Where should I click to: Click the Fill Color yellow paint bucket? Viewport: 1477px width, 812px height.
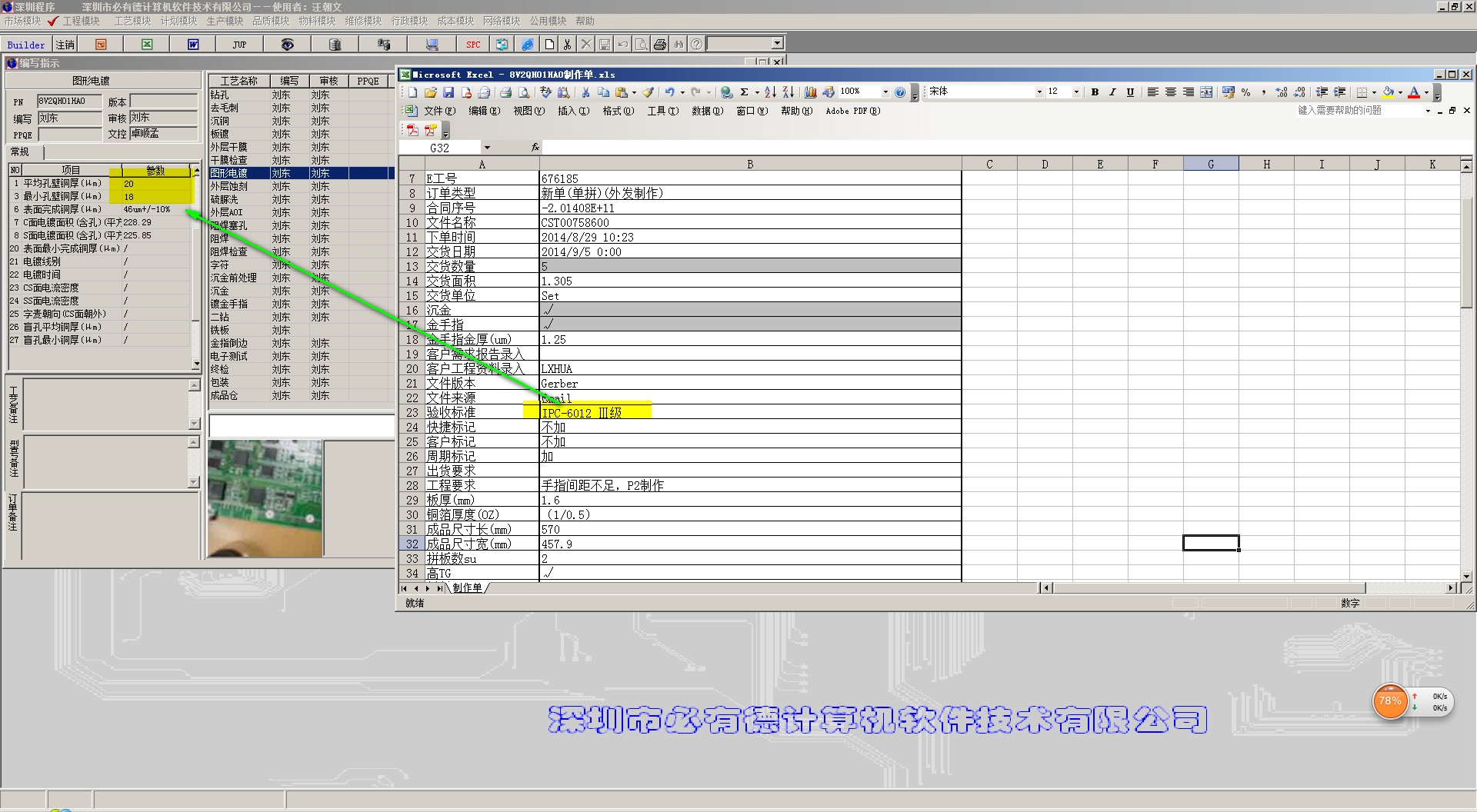pos(1388,92)
